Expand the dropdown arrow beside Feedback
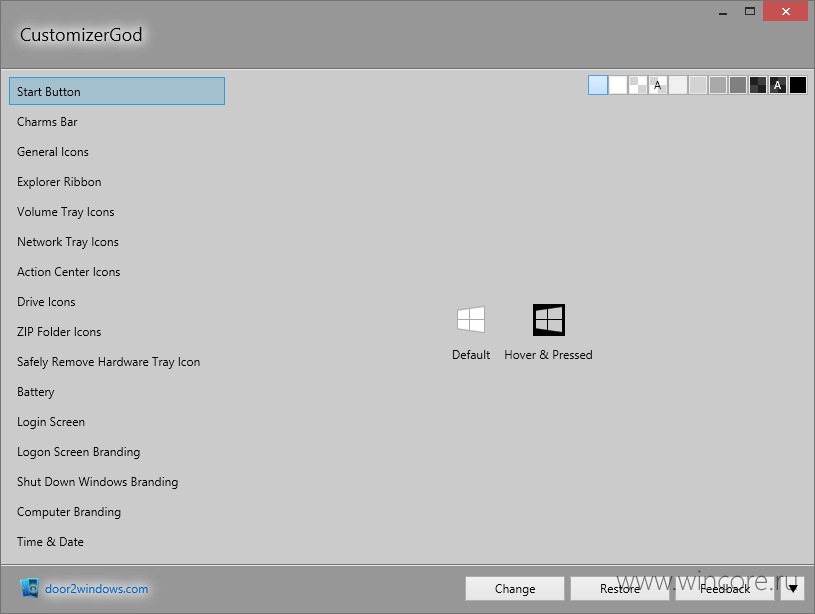The image size is (815, 614). (x=793, y=589)
